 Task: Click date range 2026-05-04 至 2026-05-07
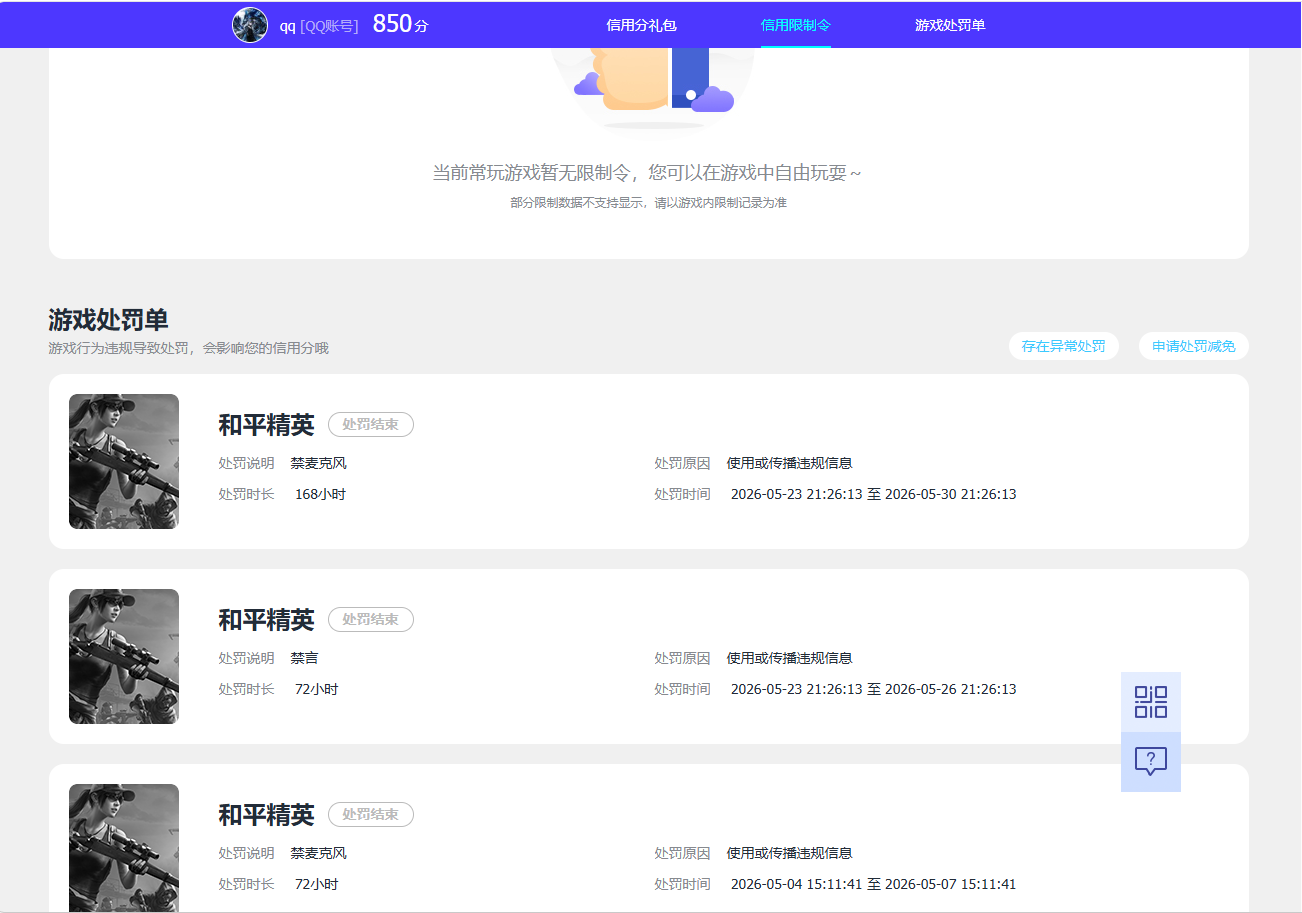(x=874, y=884)
